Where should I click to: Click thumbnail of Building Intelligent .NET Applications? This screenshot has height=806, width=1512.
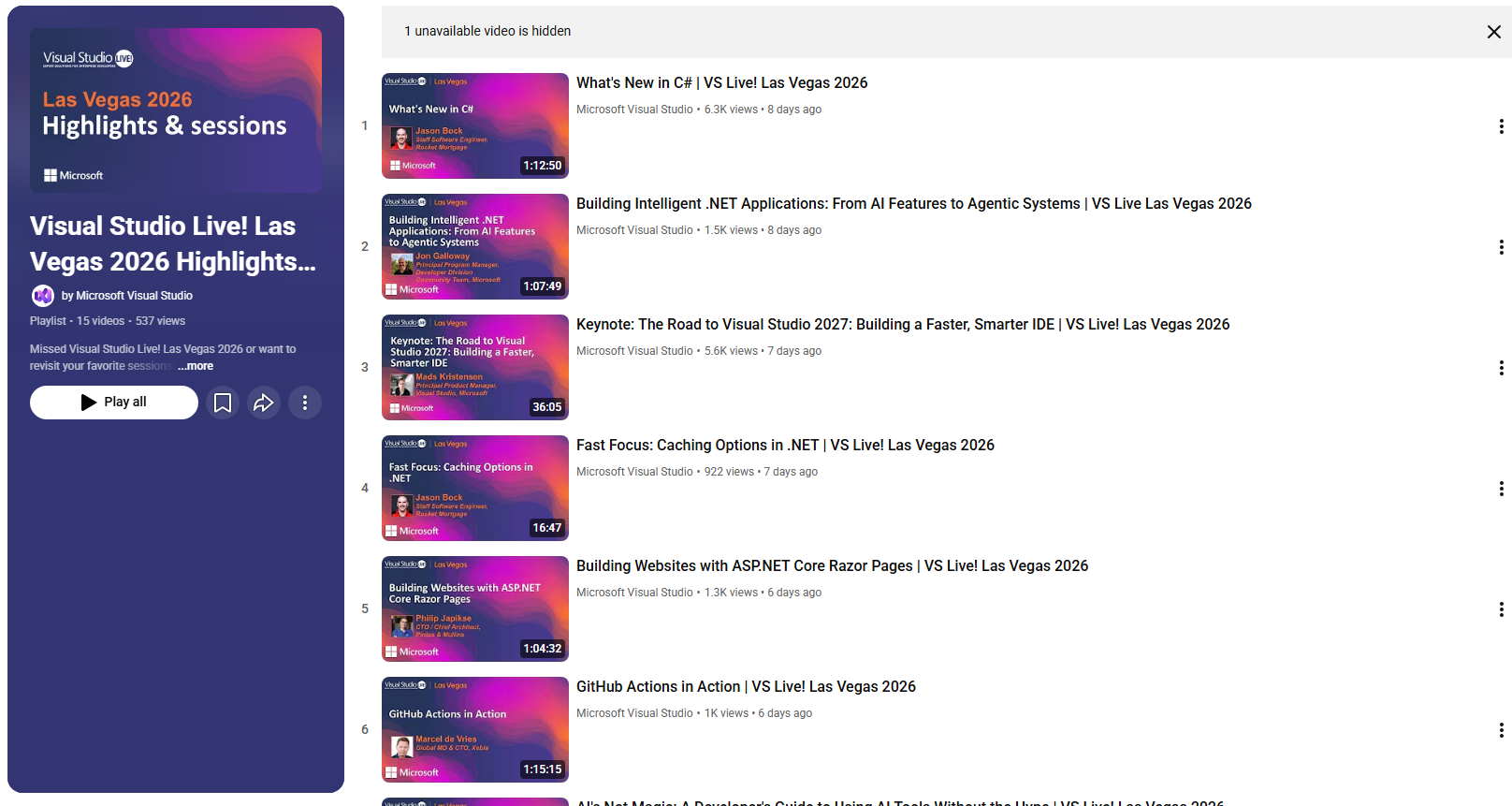(x=475, y=247)
